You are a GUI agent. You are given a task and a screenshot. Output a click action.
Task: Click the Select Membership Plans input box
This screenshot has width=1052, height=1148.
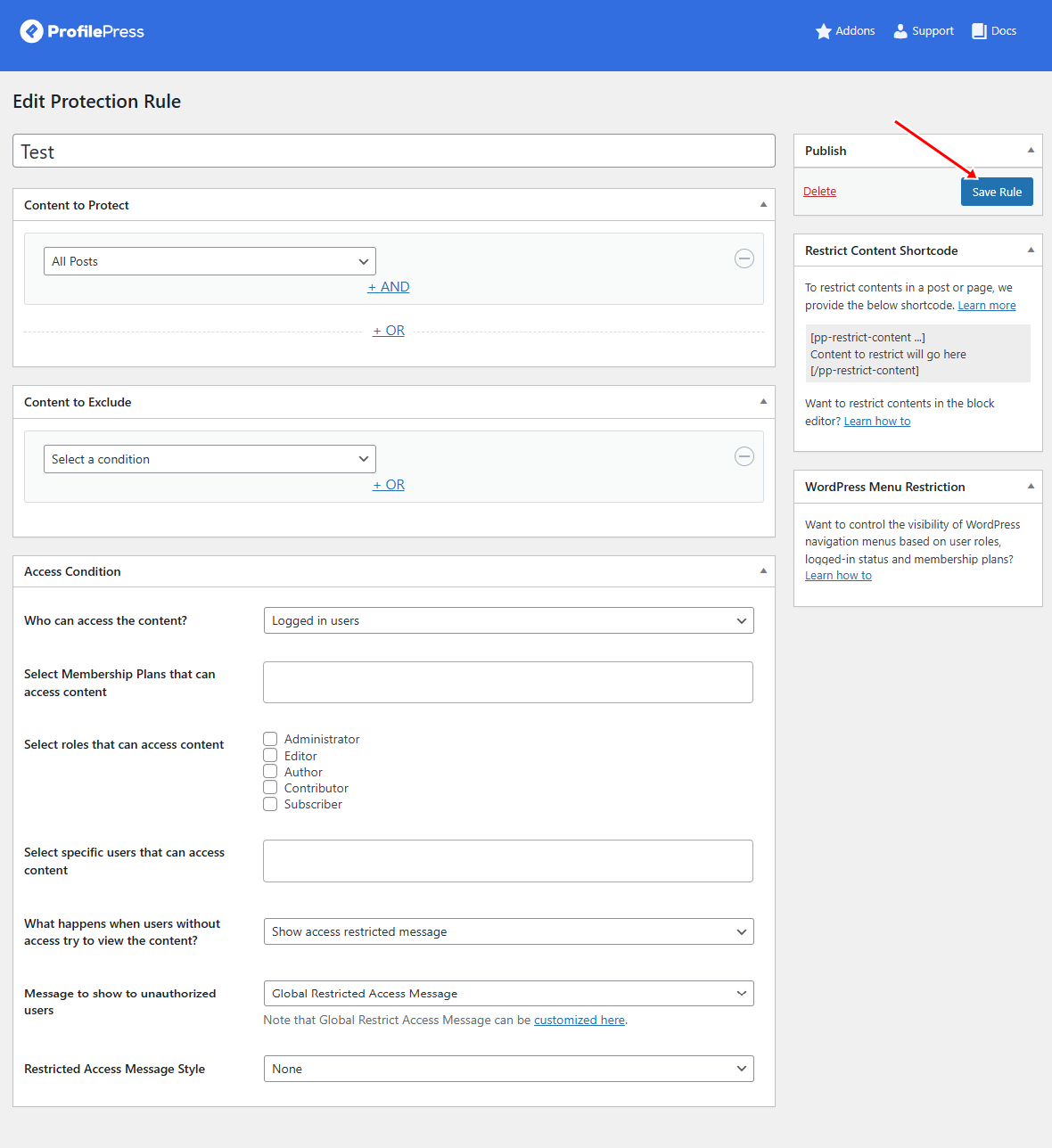(x=507, y=682)
